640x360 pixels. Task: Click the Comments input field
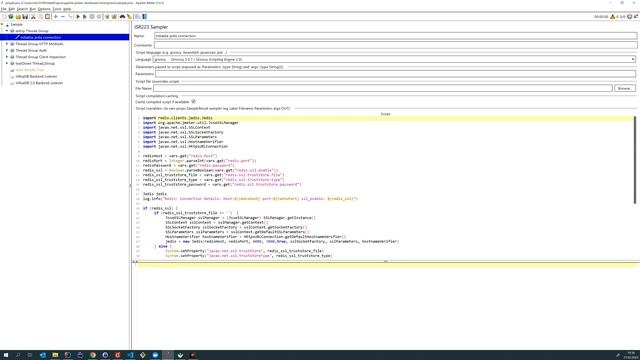coord(396,45)
